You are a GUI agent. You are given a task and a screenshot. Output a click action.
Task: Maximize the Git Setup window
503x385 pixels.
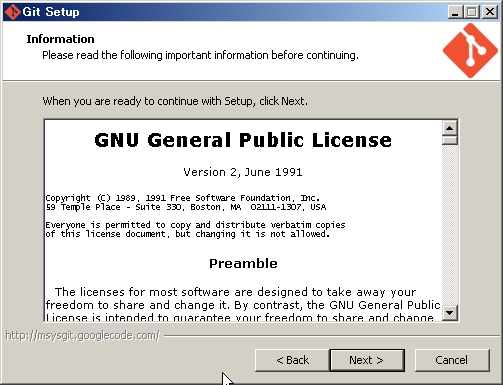pos(472,12)
